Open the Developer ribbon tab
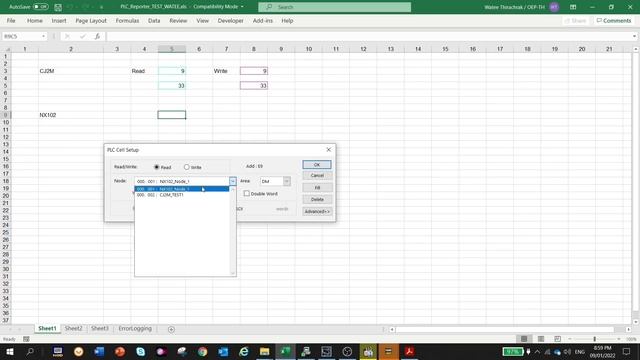The image size is (640, 360). pyautogui.click(x=230, y=20)
